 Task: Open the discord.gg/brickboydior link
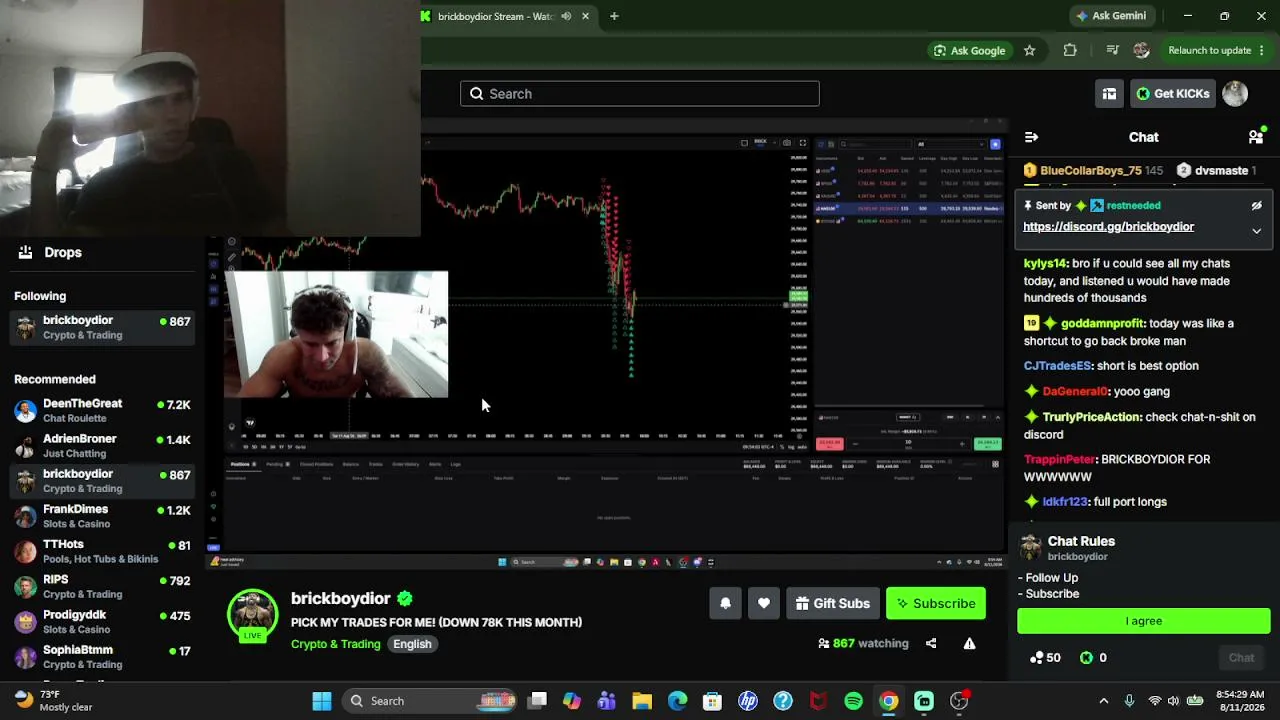click(x=1108, y=227)
